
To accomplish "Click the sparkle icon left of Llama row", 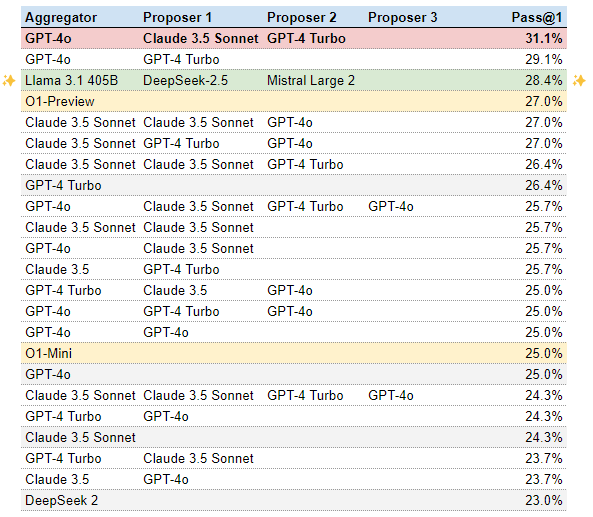I will (x=9, y=81).
